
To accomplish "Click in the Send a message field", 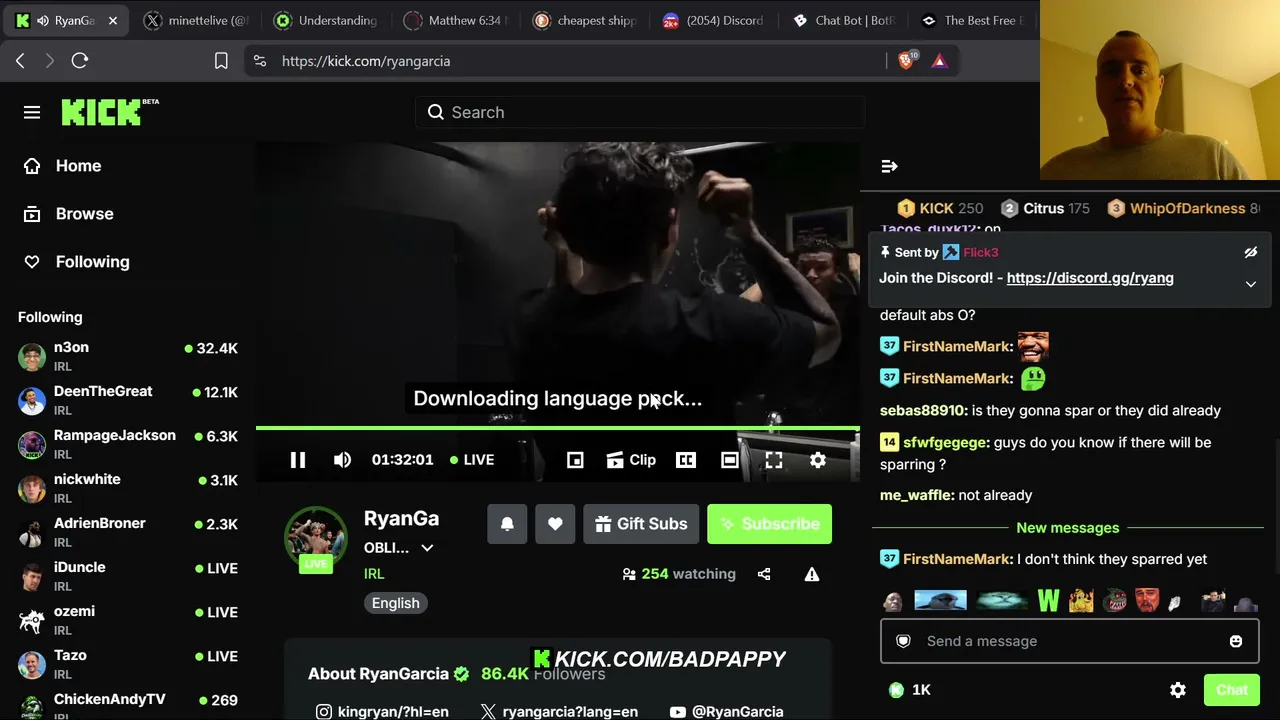I will [1070, 641].
